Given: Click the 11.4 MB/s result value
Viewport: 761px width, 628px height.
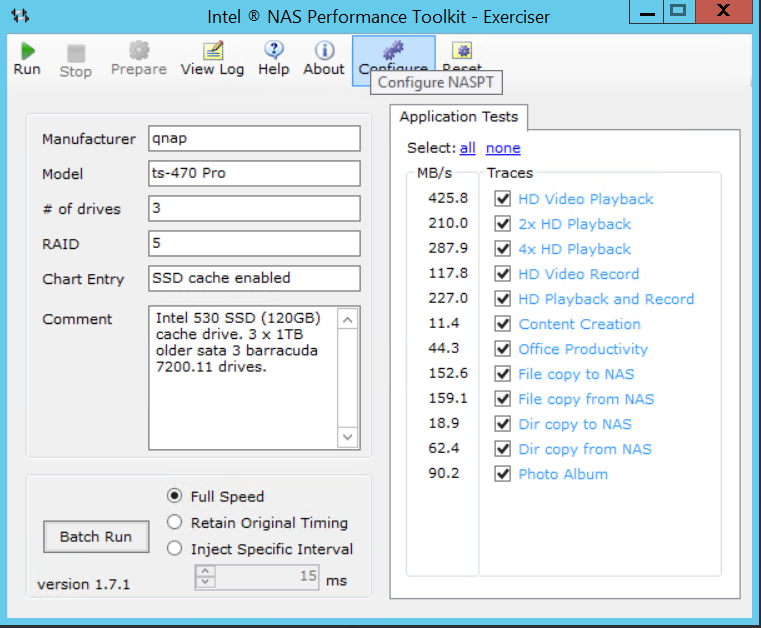Looking at the screenshot, I should pyautogui.click(x=444, y=323).
